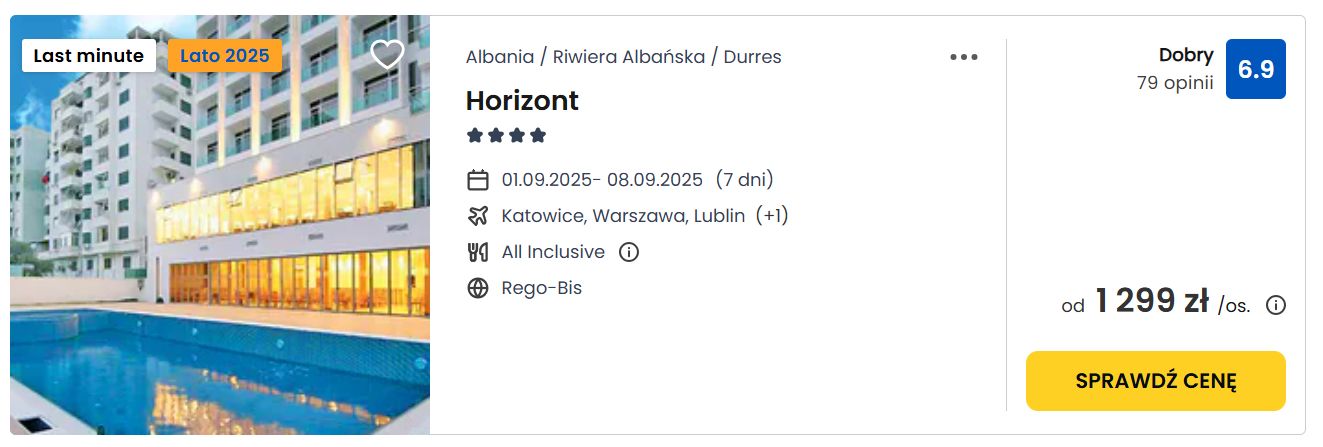Click the cutlery meal plan icon
1323x447 pixels.
(x=478, y=252)
